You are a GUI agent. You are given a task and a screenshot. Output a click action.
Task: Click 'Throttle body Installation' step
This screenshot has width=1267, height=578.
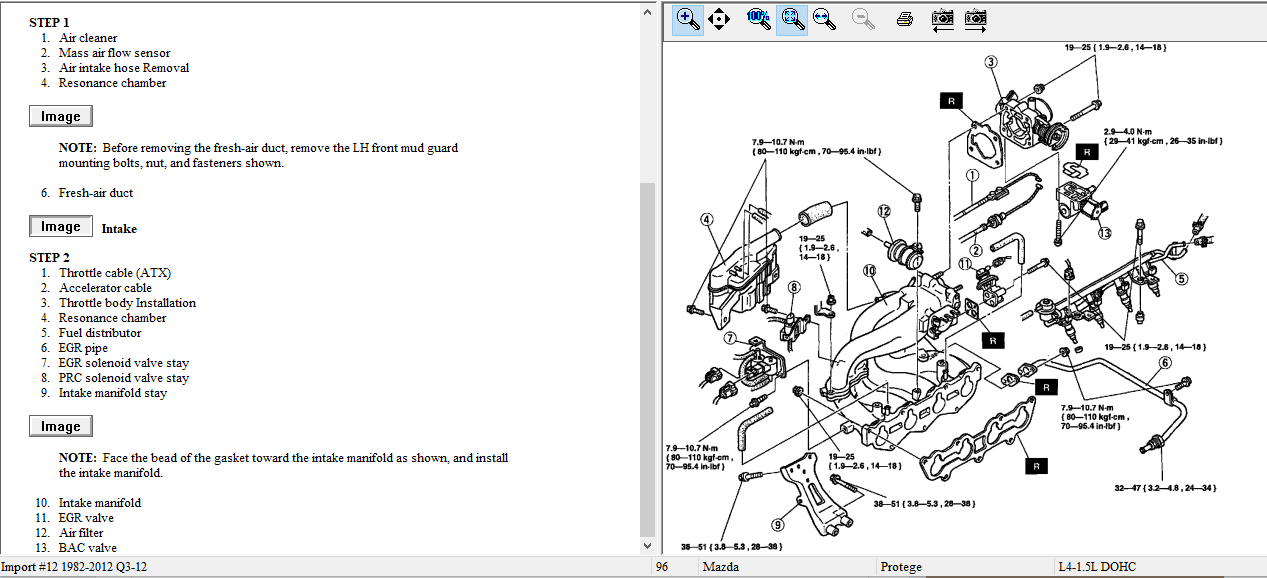(127, 303)
